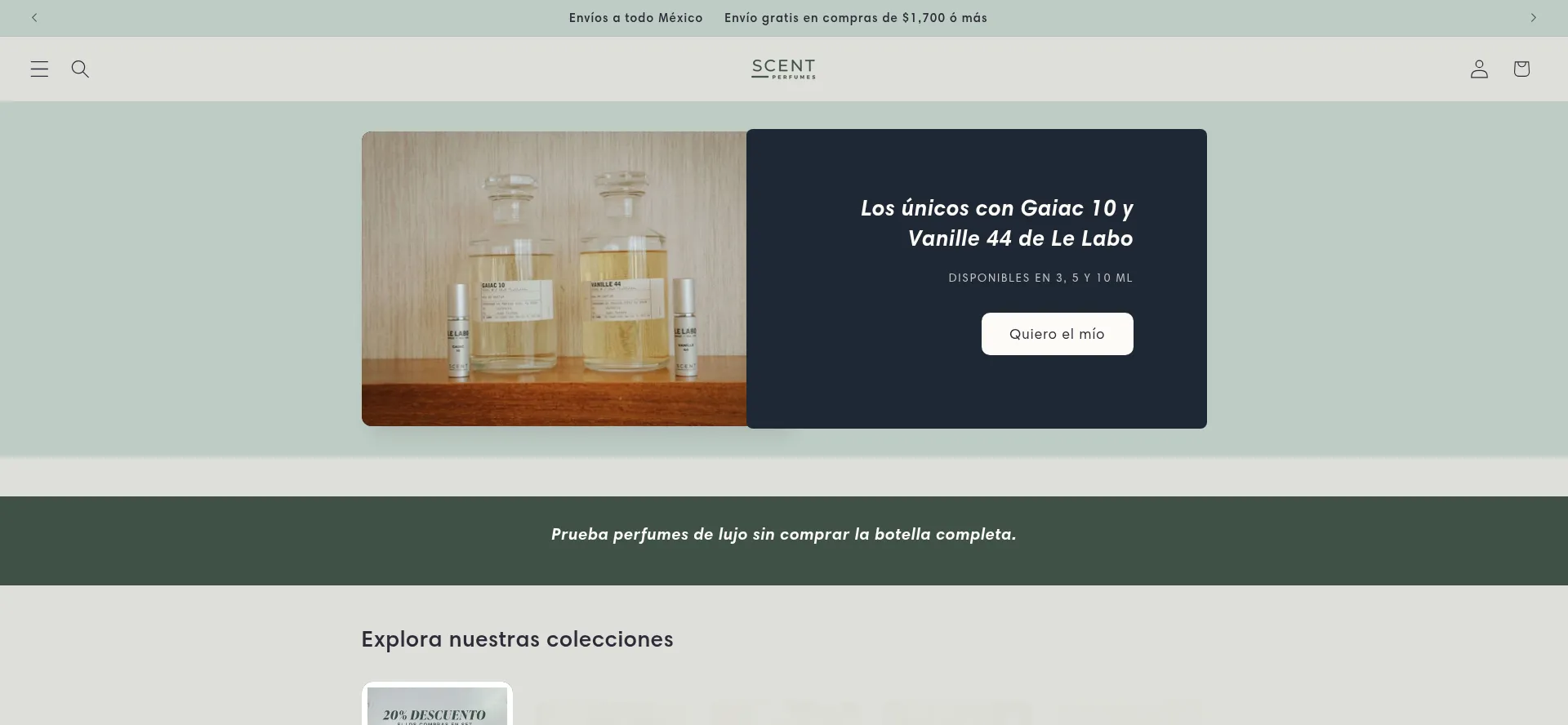
Task: Click 'Explora nuestras colecciones' heading
Action: [x=517, y=639]
